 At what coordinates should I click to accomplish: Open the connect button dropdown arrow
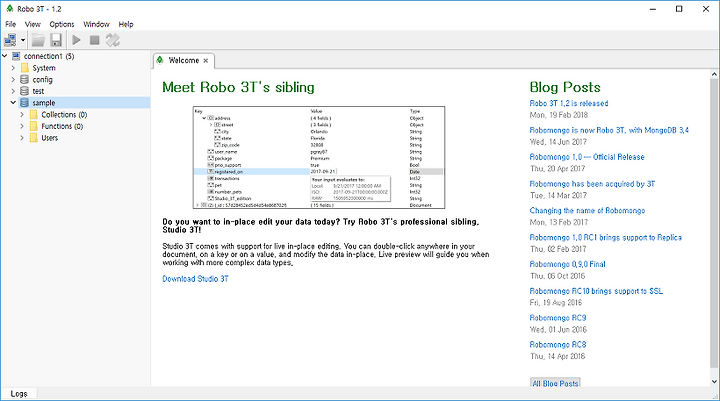tap(22, 40)
